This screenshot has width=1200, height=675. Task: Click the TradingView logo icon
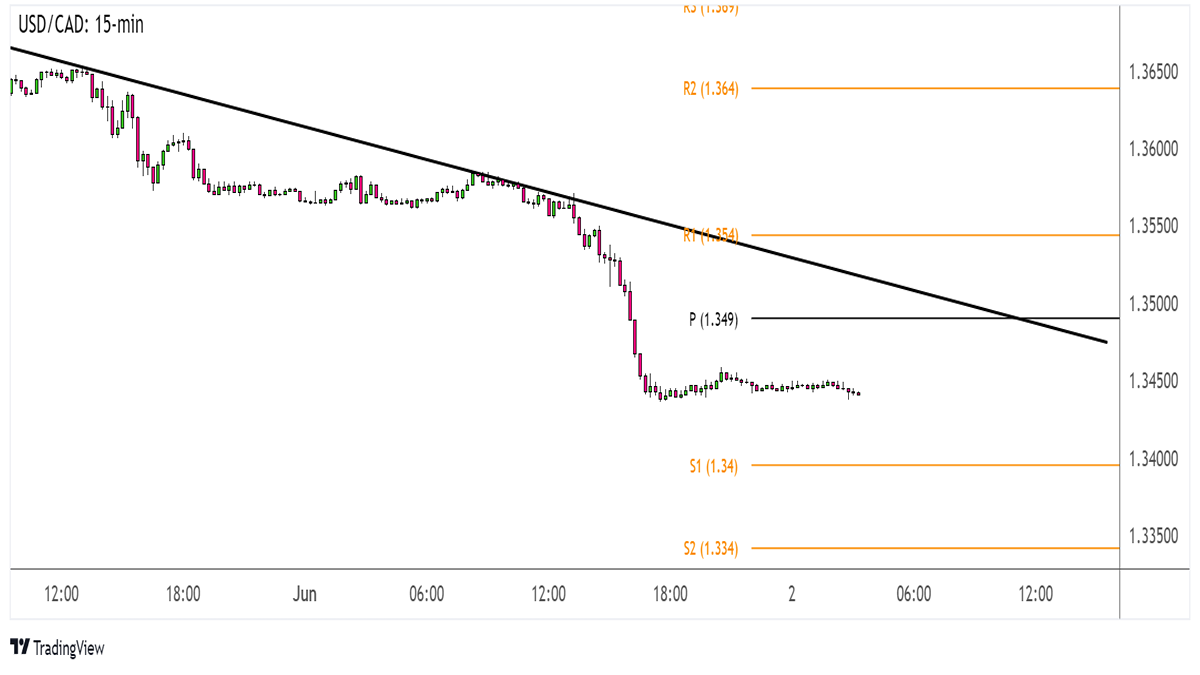tap(19, 648)
